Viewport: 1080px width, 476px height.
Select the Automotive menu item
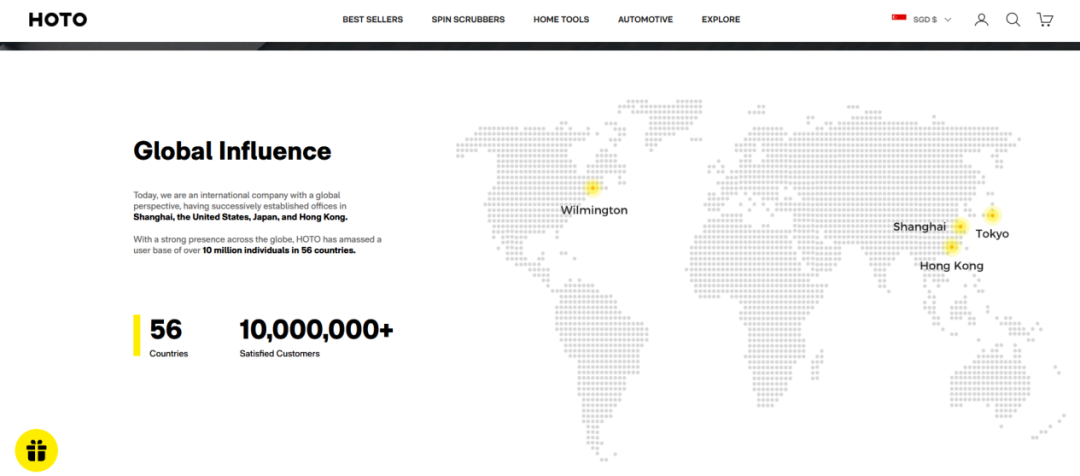(645, 19)
